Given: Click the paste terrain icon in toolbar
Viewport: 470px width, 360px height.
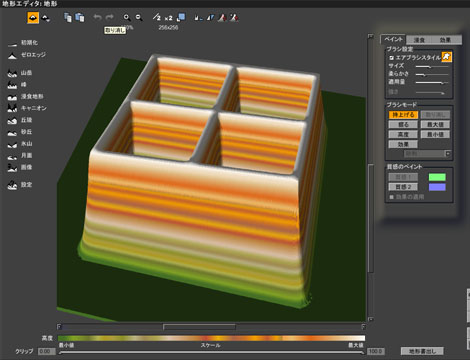Looking at the screenshot, I should tap(80, 17).
